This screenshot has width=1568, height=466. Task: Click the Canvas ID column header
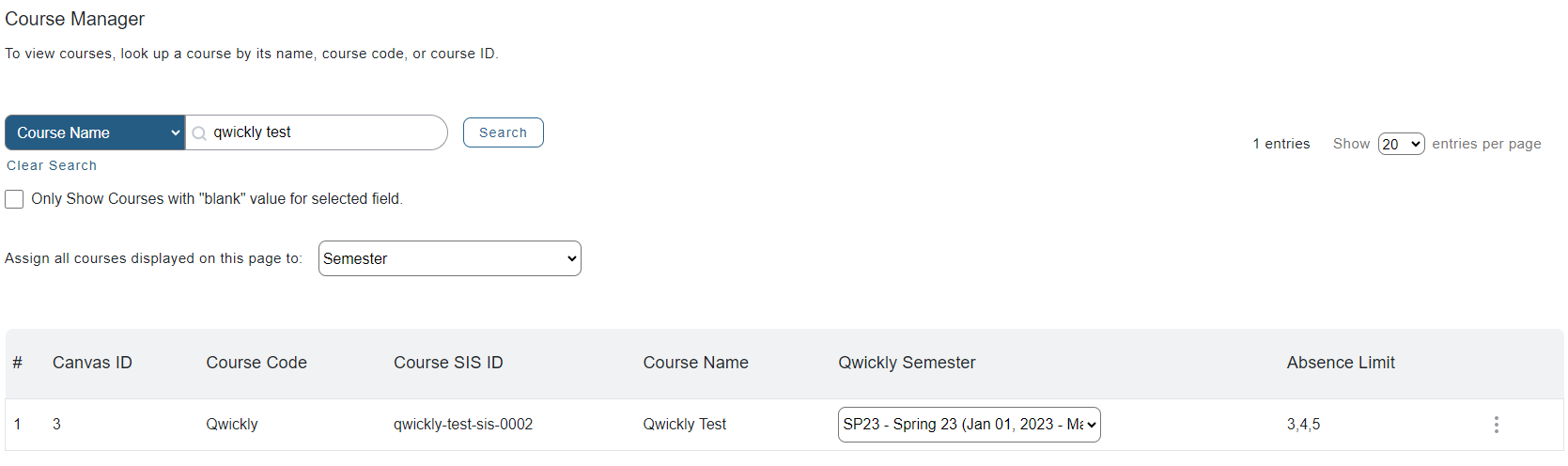click(92, 363)
